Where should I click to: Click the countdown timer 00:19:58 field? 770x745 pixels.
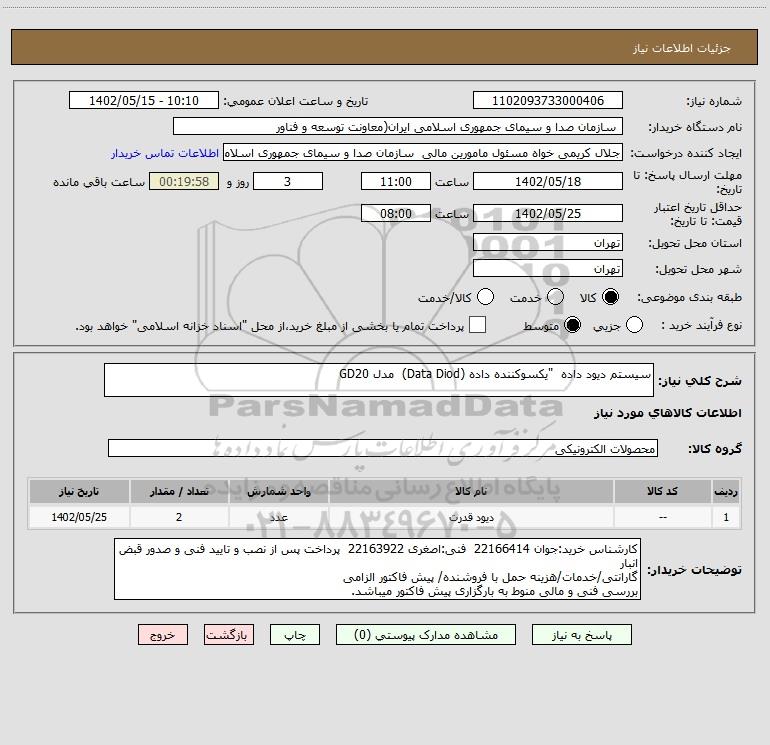[184, 181]
